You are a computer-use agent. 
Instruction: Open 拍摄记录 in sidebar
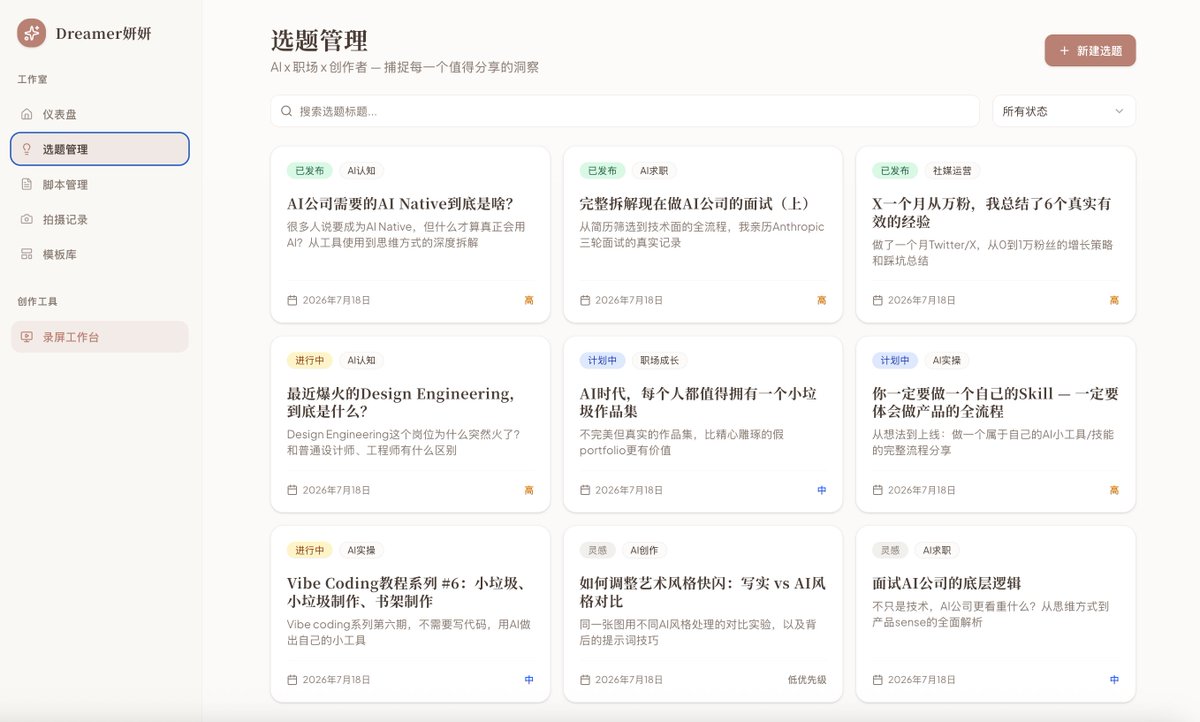point(100,219)
